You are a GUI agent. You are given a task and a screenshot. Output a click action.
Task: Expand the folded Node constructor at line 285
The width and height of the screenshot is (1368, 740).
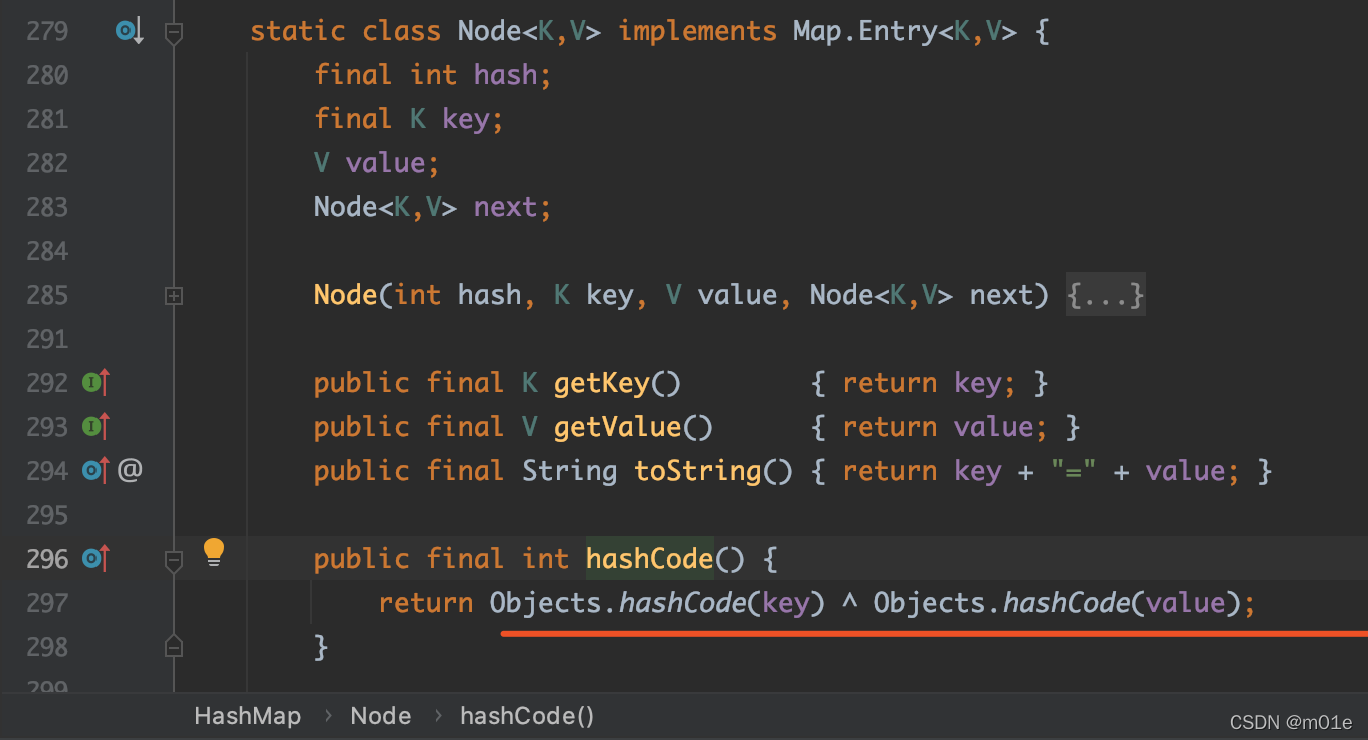click(174, 296)
